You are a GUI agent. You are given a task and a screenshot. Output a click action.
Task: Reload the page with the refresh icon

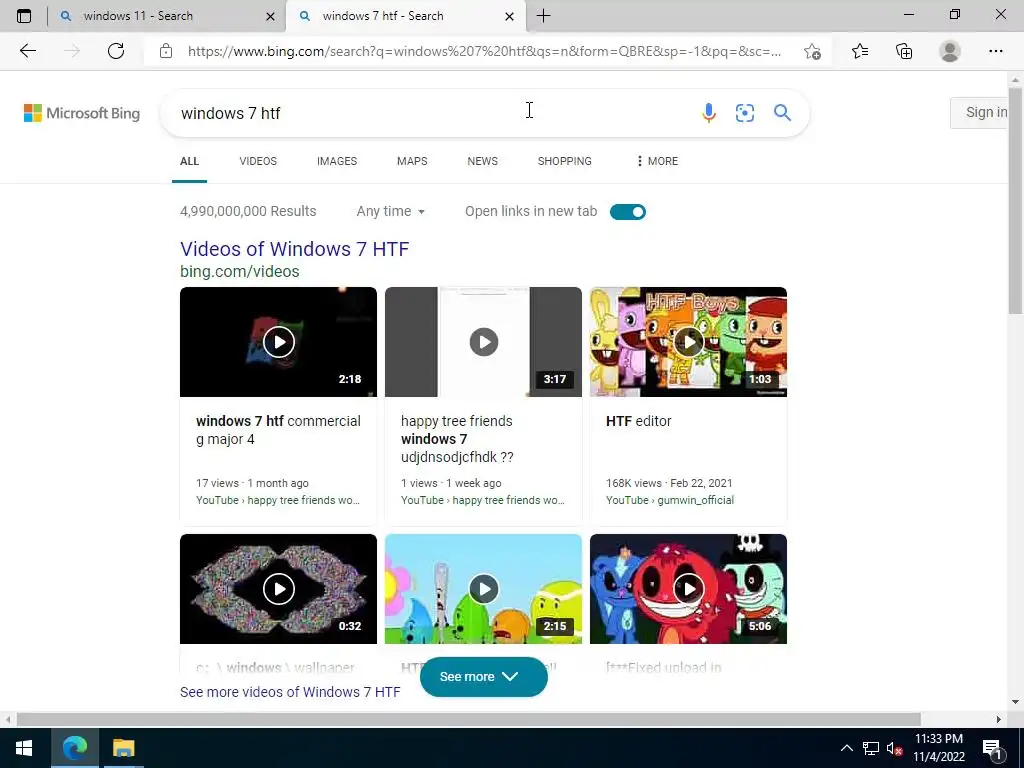[116, 51]
